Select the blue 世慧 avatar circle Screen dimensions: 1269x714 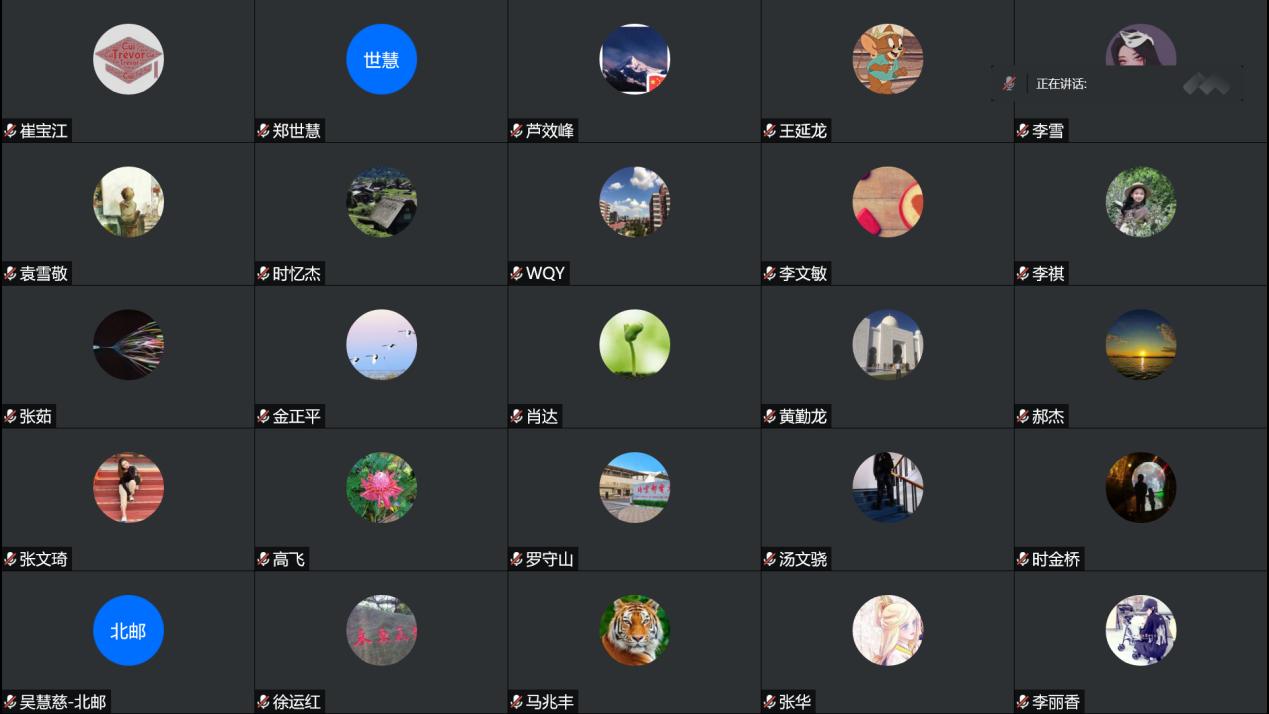coord(381,59)
